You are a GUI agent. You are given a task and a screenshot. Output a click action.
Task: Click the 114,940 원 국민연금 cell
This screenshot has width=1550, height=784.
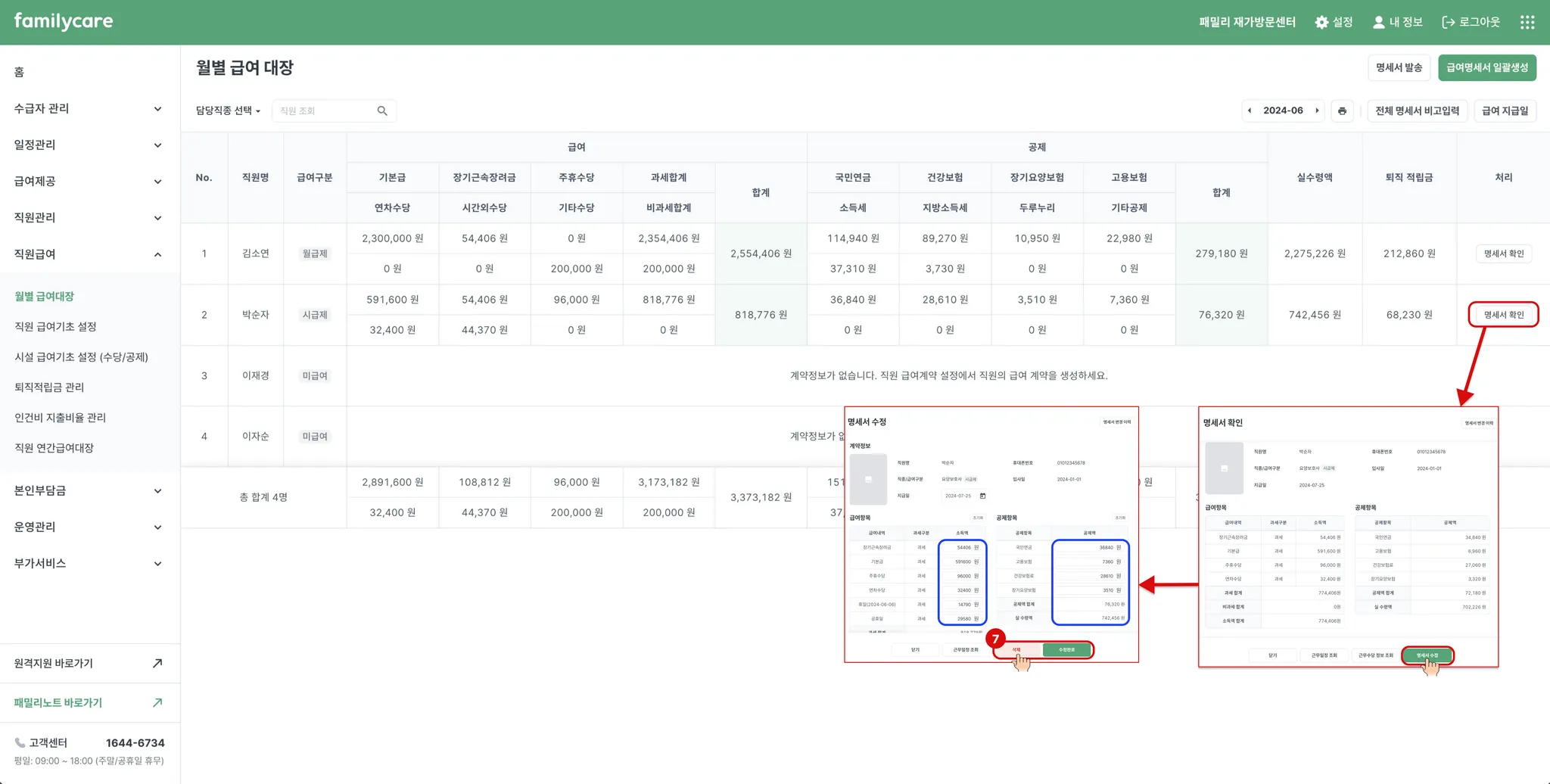click(x=853, y=238)
